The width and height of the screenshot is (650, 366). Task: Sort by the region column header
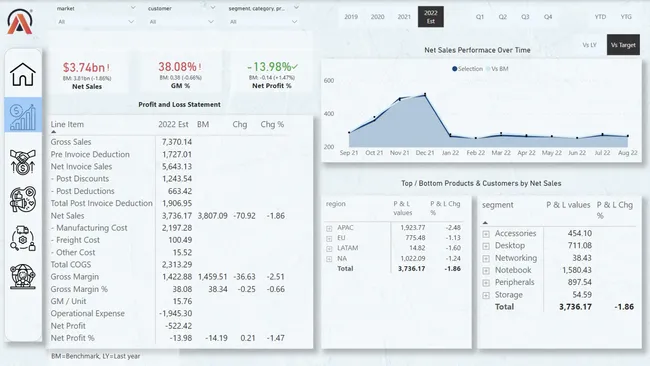click(x=335, y=204)
